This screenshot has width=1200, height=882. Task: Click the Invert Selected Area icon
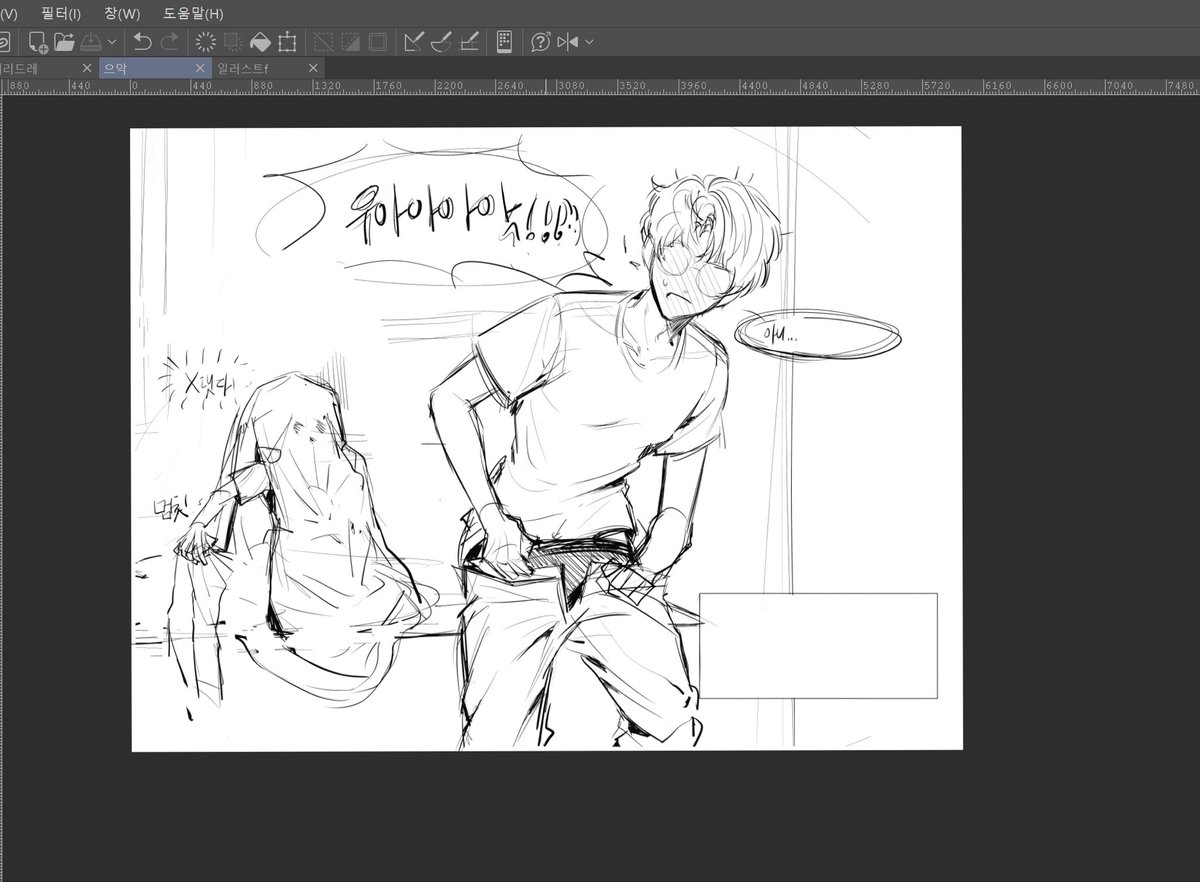tap(351, 42)
